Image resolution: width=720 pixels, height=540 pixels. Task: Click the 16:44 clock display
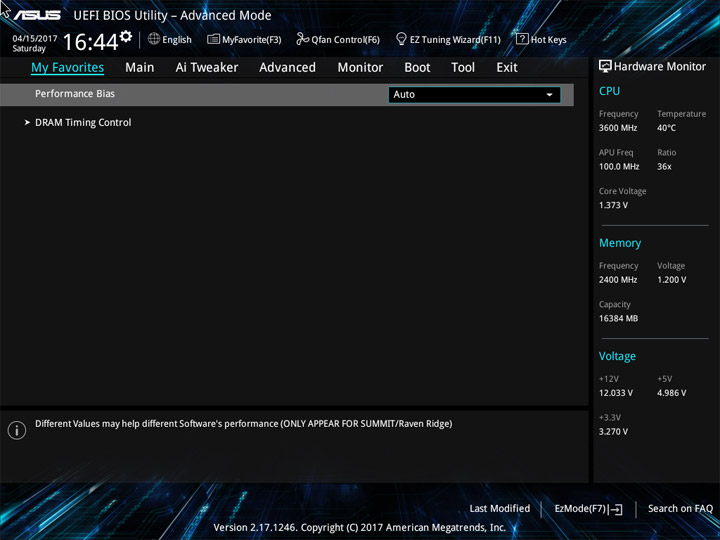coord(90,42)
